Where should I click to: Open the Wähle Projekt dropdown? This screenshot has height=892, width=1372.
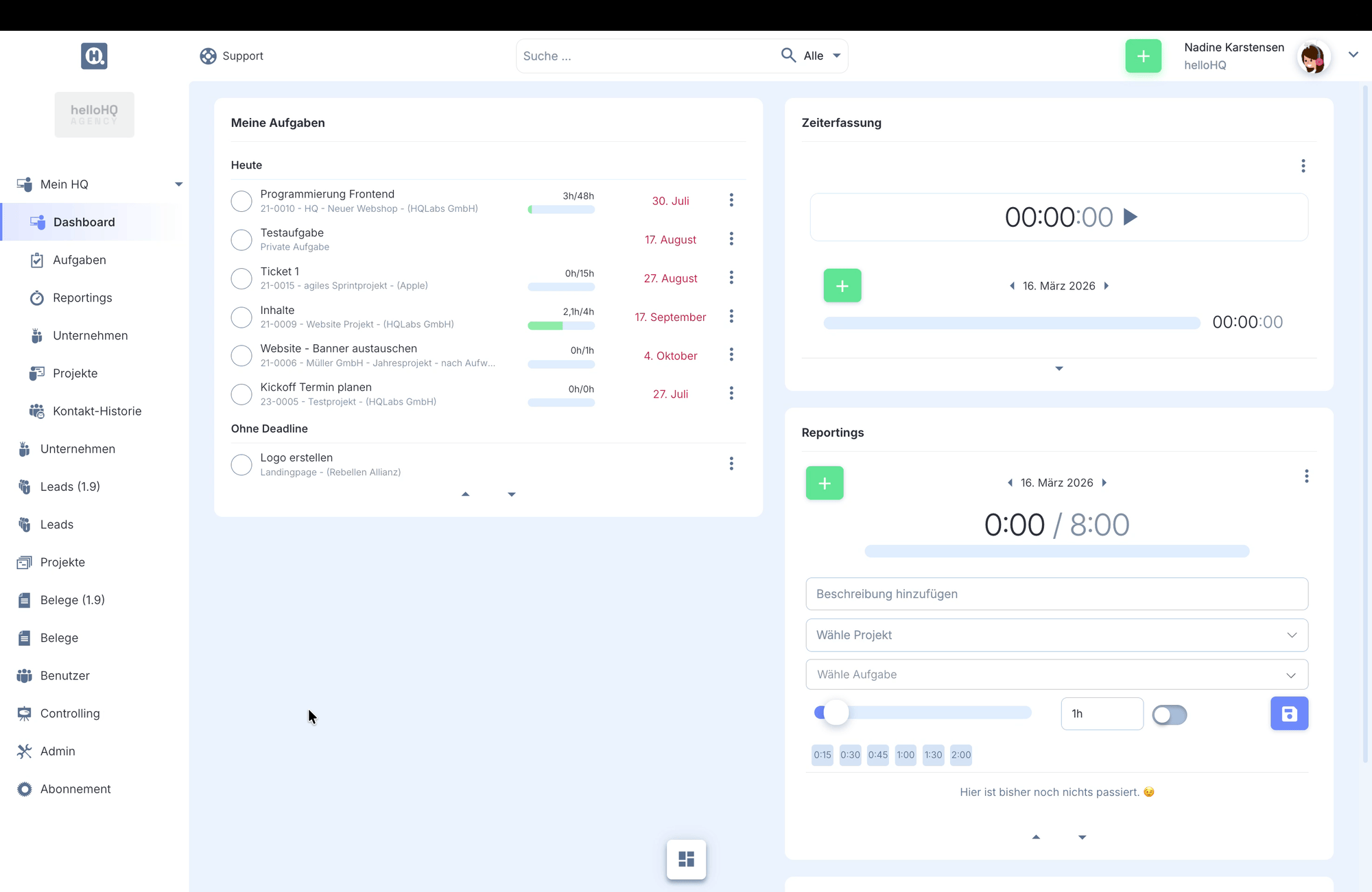pyautogui.click(x=1056, y=635)
